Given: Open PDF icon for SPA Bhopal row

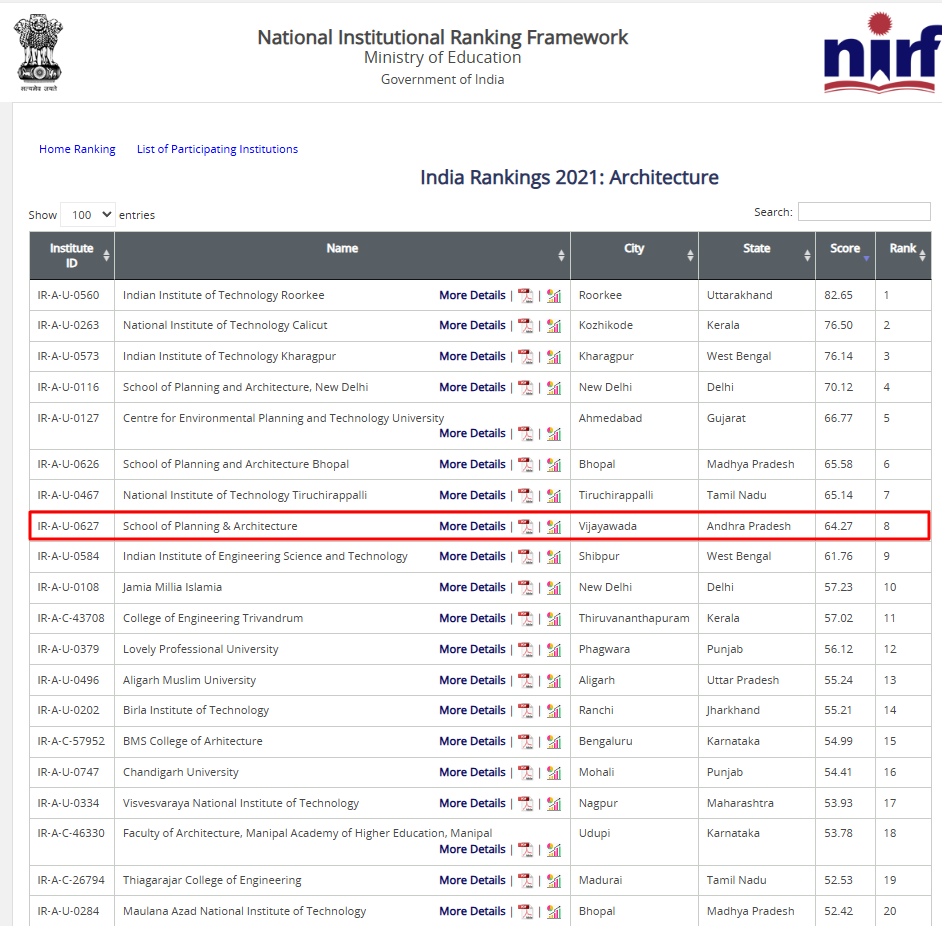Looking at the screenshot, I should (x=526, y=465).
